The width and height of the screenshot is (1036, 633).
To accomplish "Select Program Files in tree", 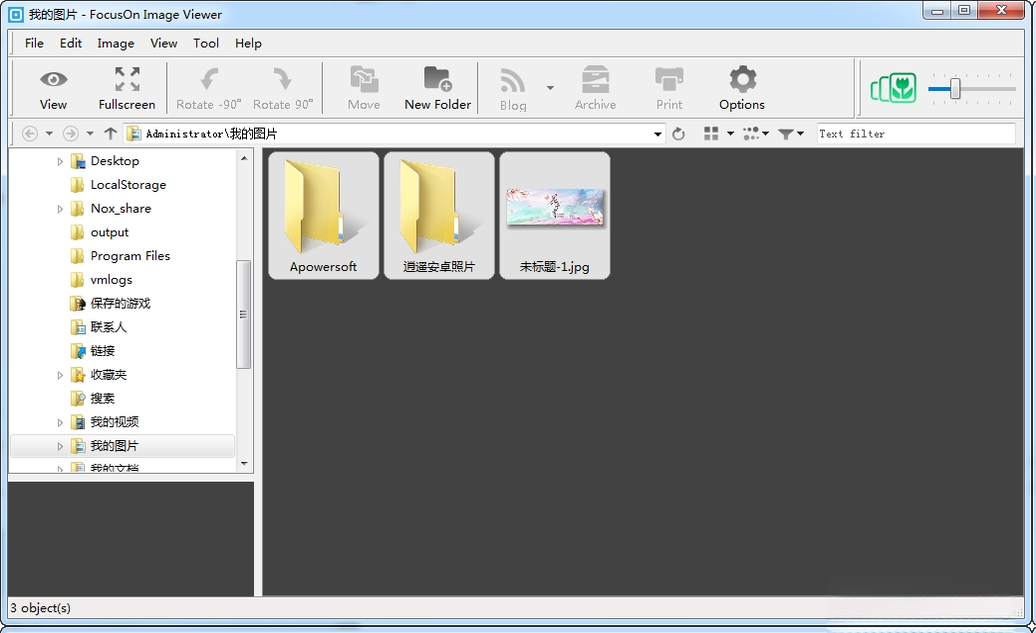I will tap(130, 256).
